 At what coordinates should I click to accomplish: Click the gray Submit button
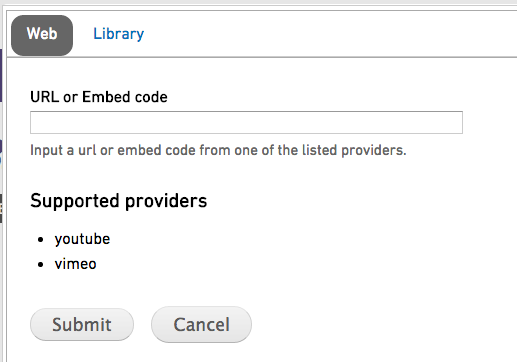(82, 324)
